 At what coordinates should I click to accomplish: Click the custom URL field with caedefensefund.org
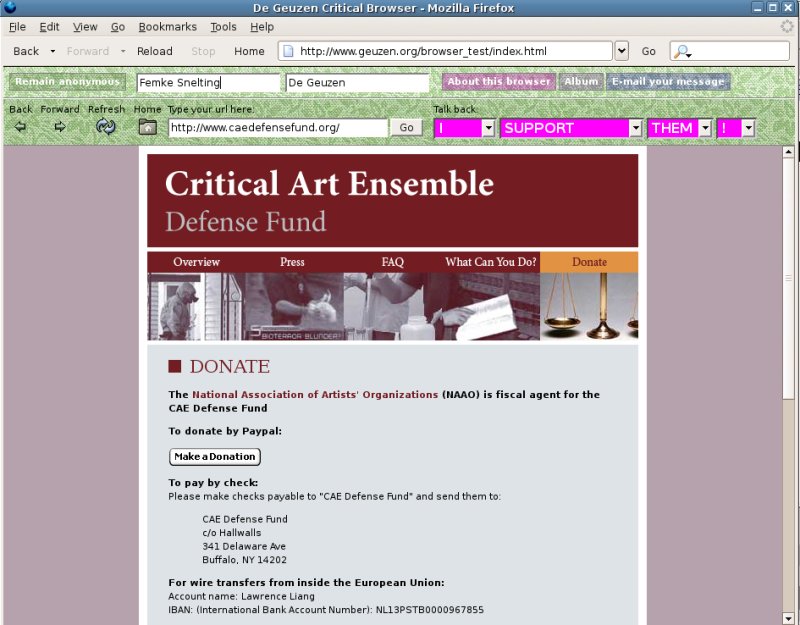point(278,128)
